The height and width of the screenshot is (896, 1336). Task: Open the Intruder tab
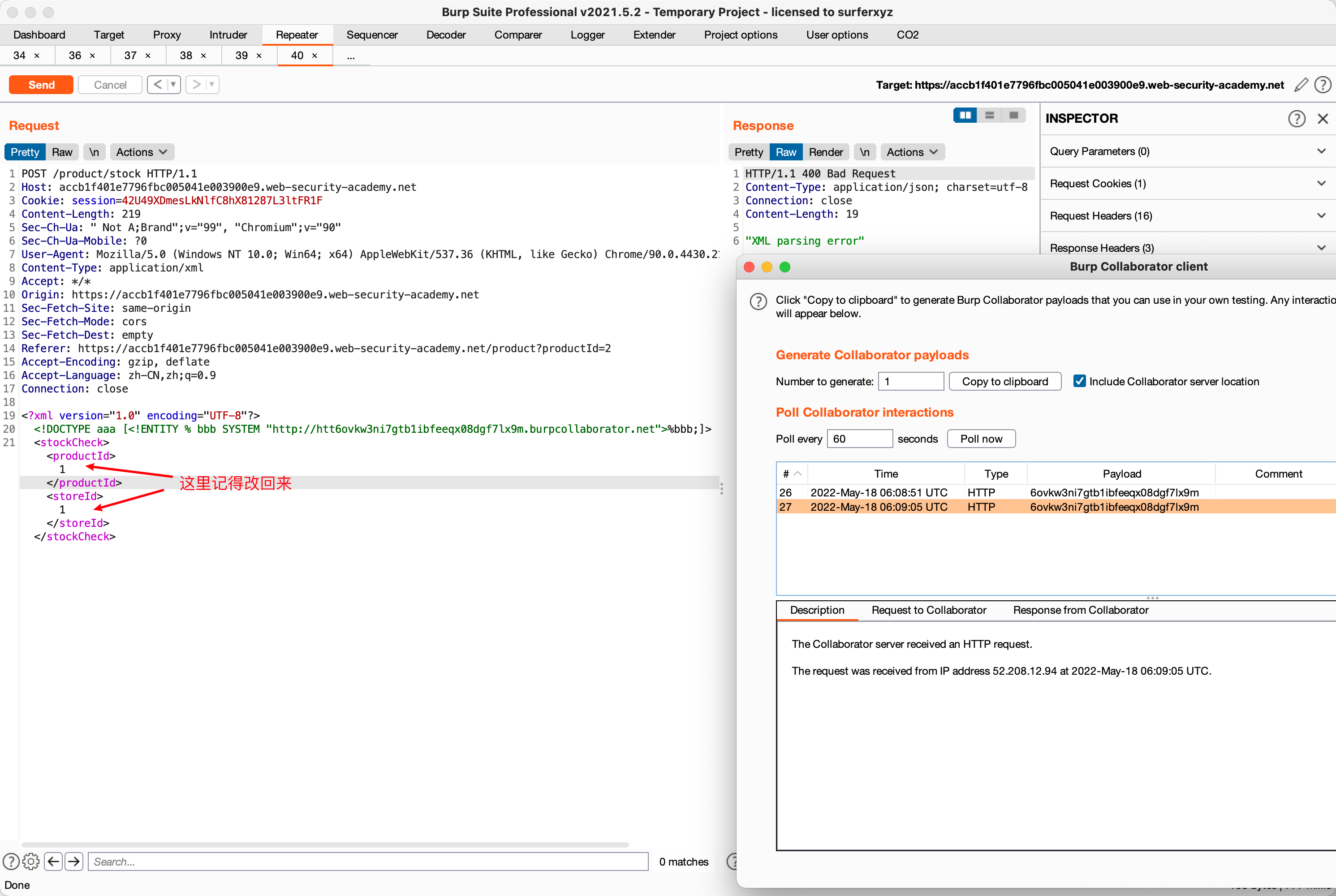tap(228, 35)
